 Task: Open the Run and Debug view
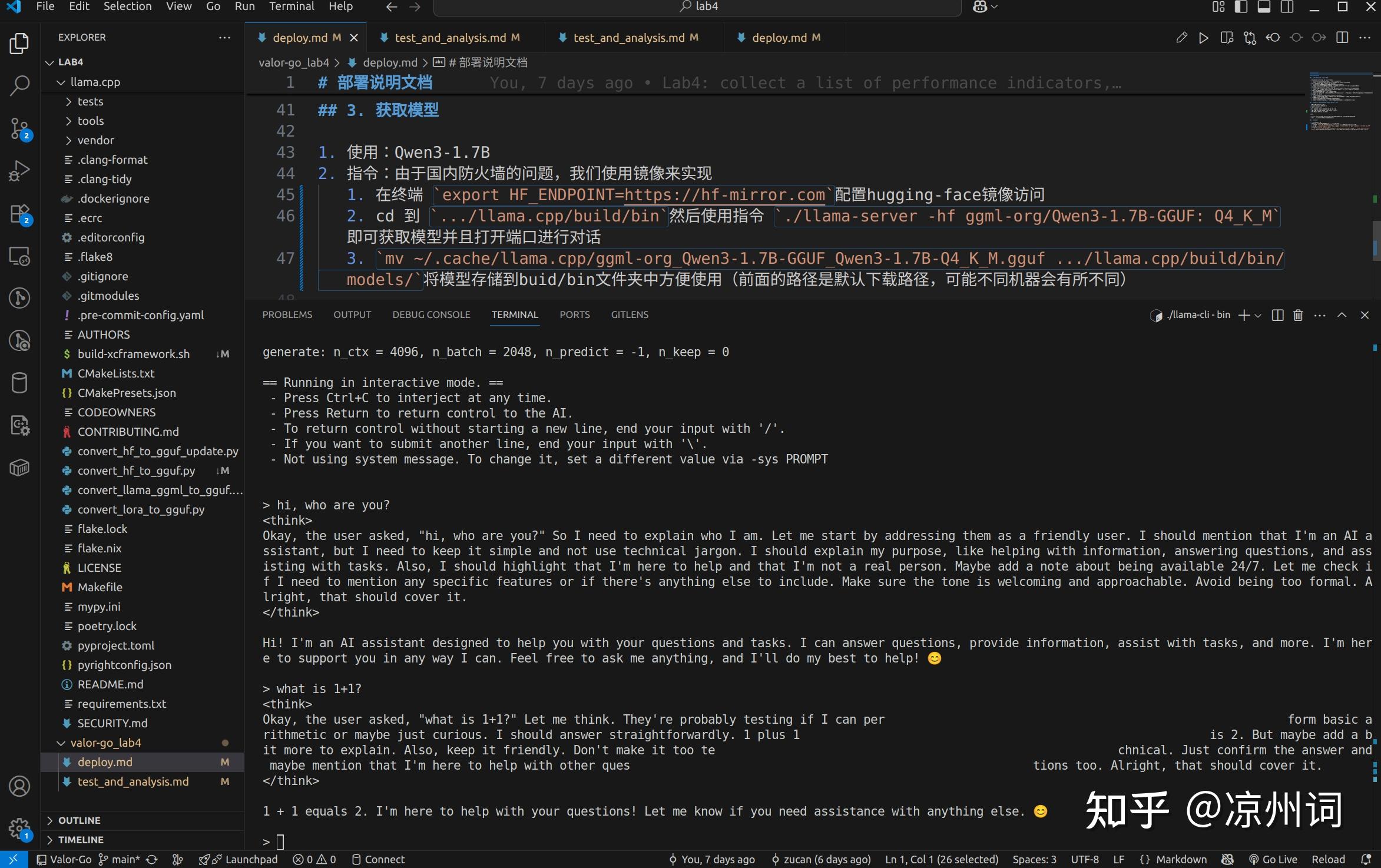(x=19, y=171)
